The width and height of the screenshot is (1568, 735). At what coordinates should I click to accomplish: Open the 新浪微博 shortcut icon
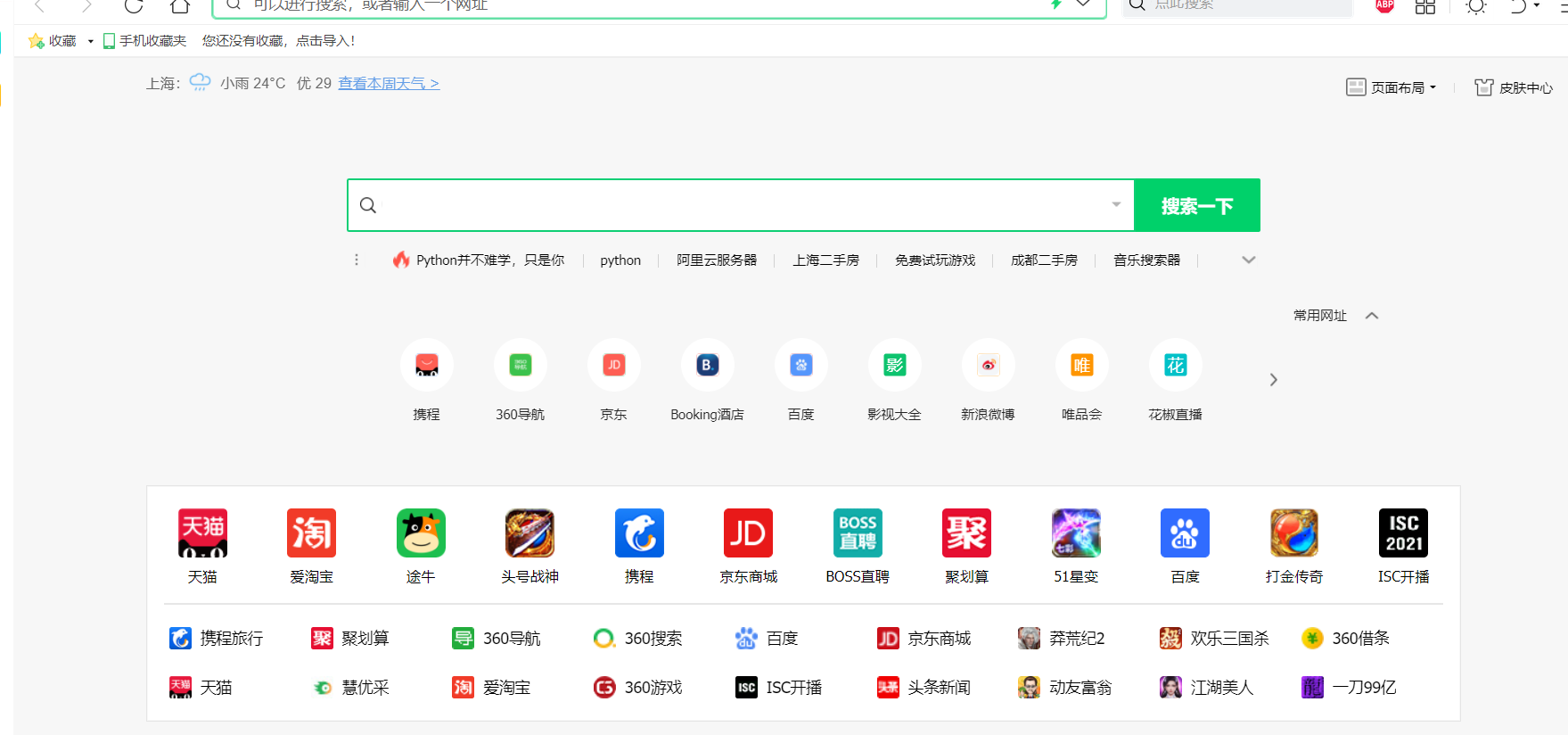coord(989,365)
